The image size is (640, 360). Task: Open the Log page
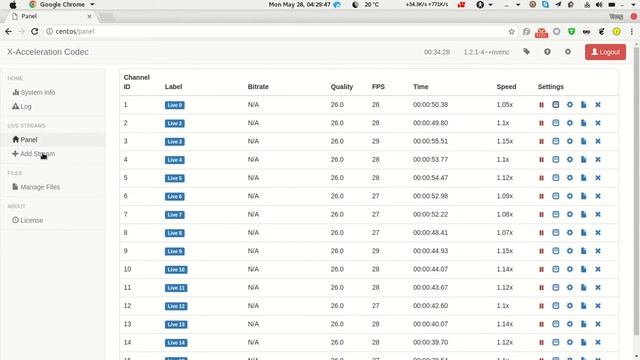(22, 107)
